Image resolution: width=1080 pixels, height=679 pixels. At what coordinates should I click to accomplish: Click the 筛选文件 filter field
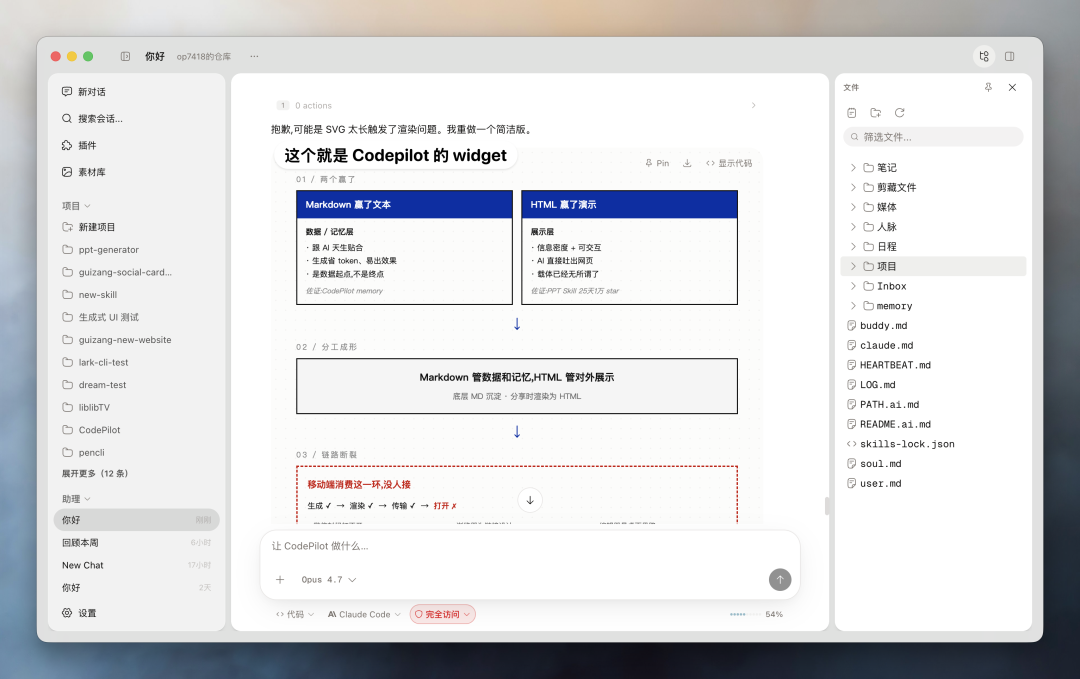pyautogui.click(x=933, y=137)
